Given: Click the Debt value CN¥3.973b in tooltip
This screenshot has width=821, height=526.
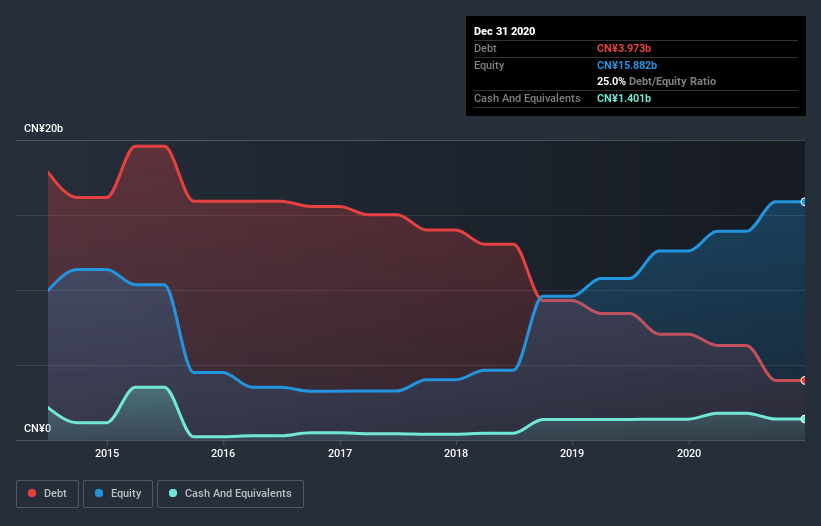Looking at the screenshot, I should point(624,48).
